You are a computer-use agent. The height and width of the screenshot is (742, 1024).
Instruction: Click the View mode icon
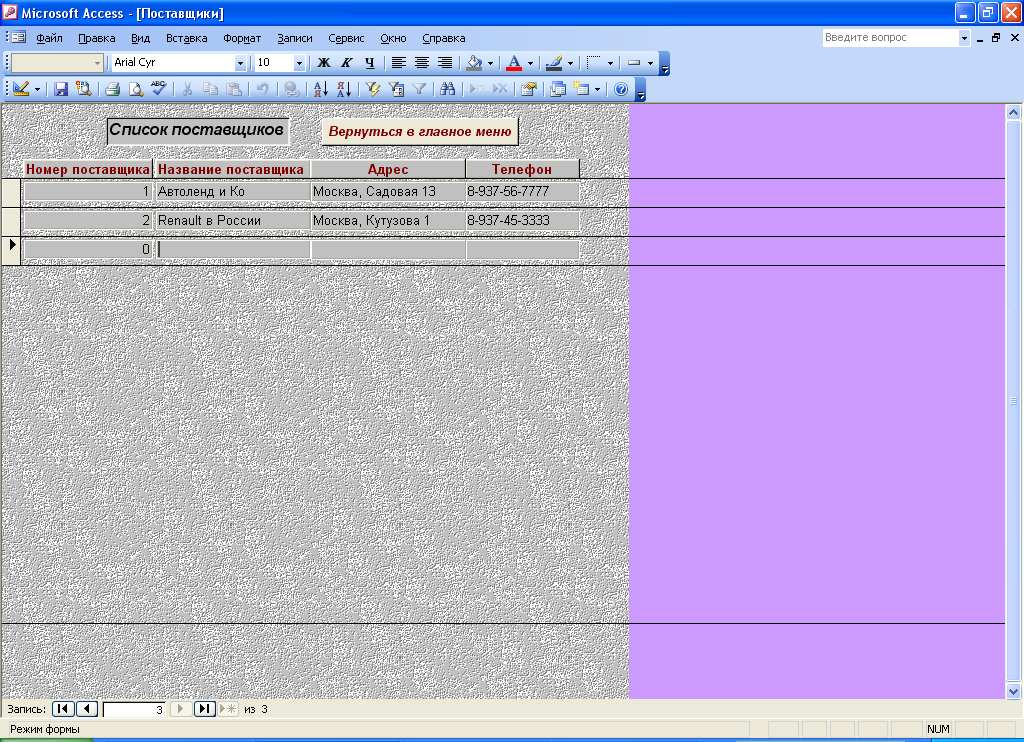point(21,89)
